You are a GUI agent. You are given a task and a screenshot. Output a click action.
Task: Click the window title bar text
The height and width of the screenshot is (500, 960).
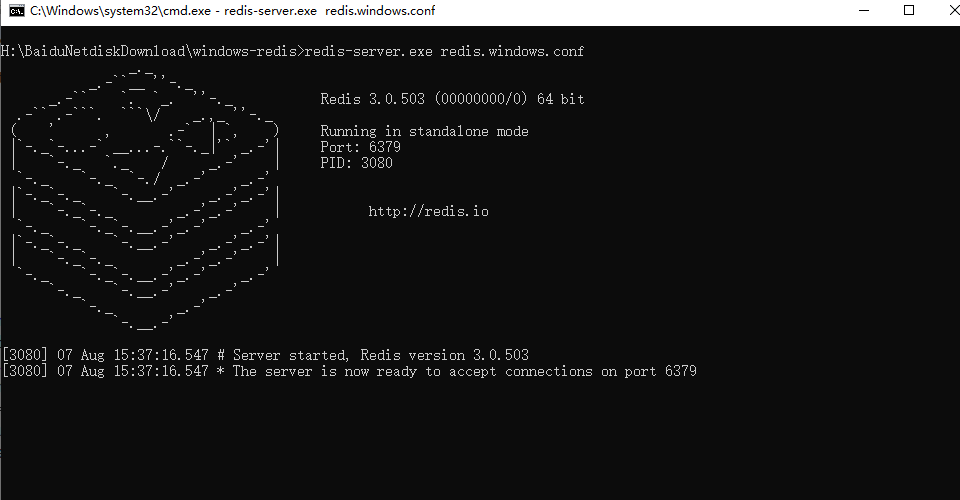(233, 10)
